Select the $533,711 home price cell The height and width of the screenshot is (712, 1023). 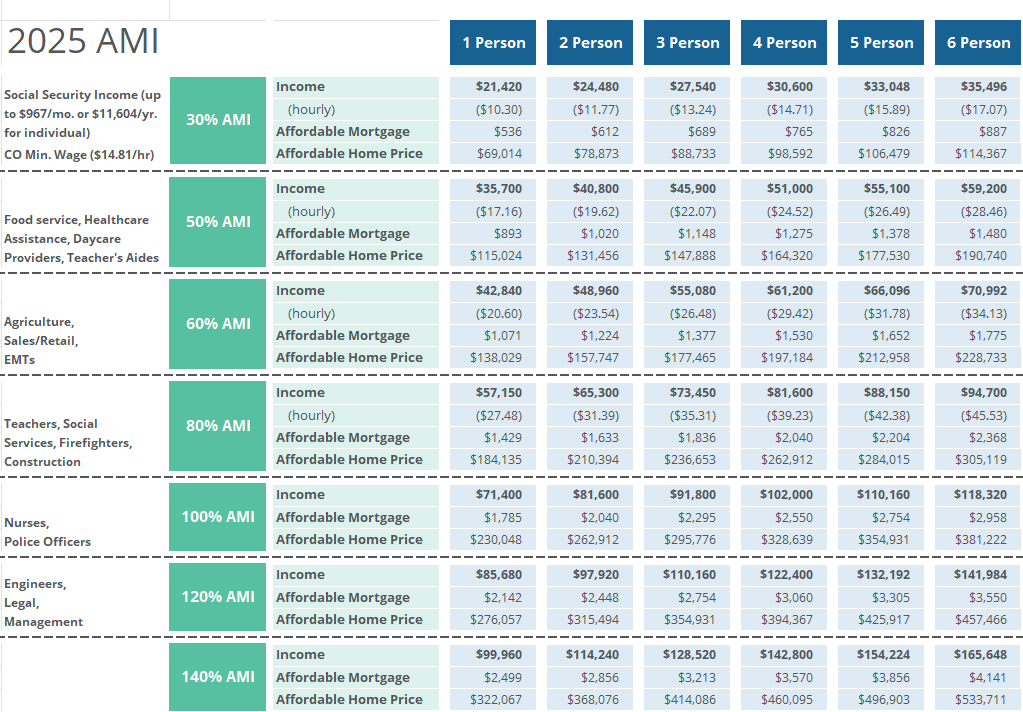[978, 699]
